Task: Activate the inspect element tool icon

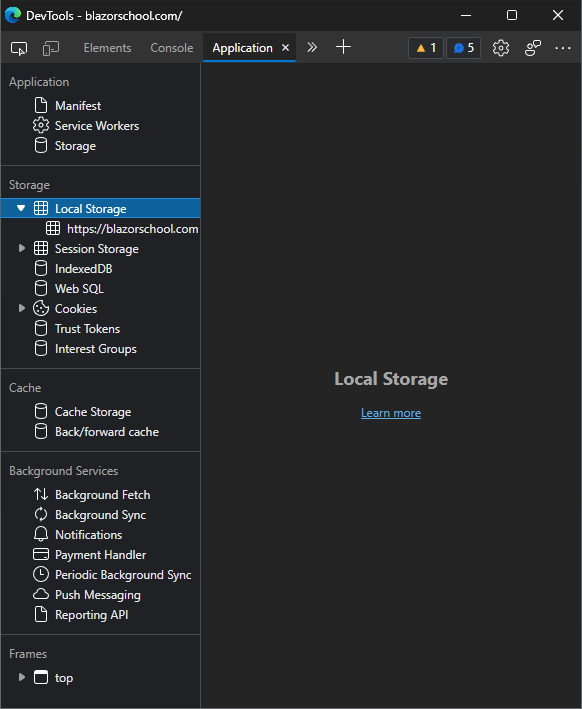Action: point(19,48)
